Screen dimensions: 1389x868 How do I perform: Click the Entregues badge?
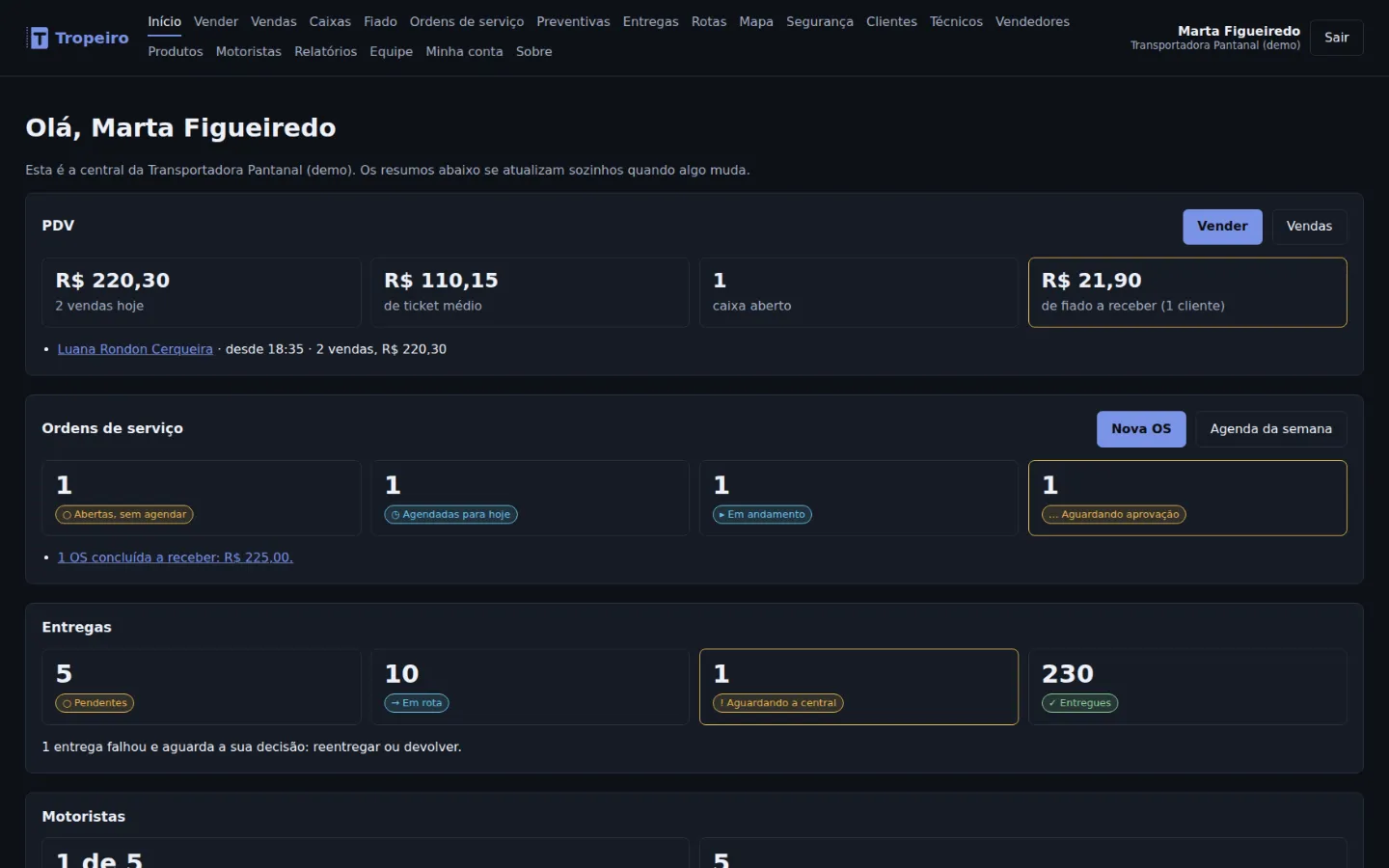1080,703
